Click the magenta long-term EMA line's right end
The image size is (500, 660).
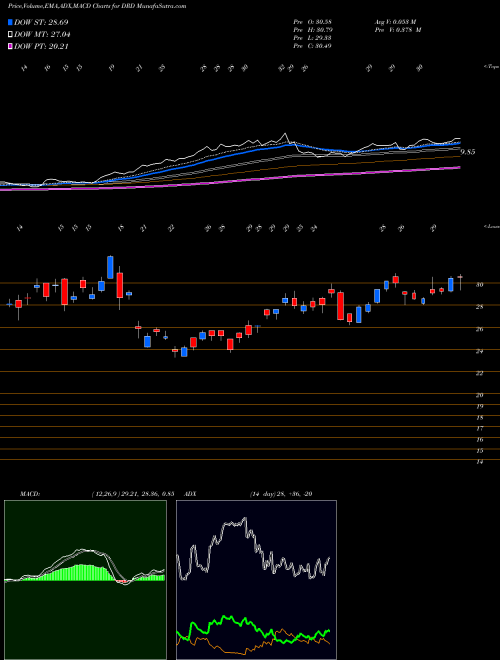pos(458,168)
